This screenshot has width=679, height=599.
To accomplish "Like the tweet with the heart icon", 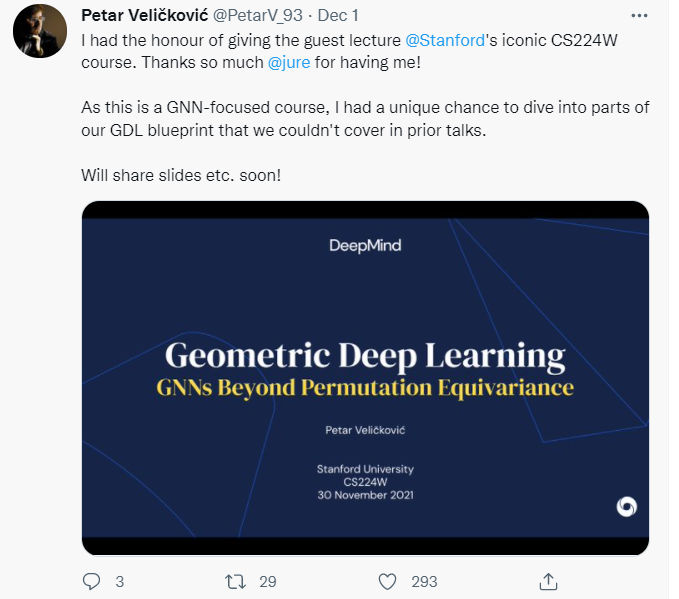I will pyautogui.click(x=390, y=581).
